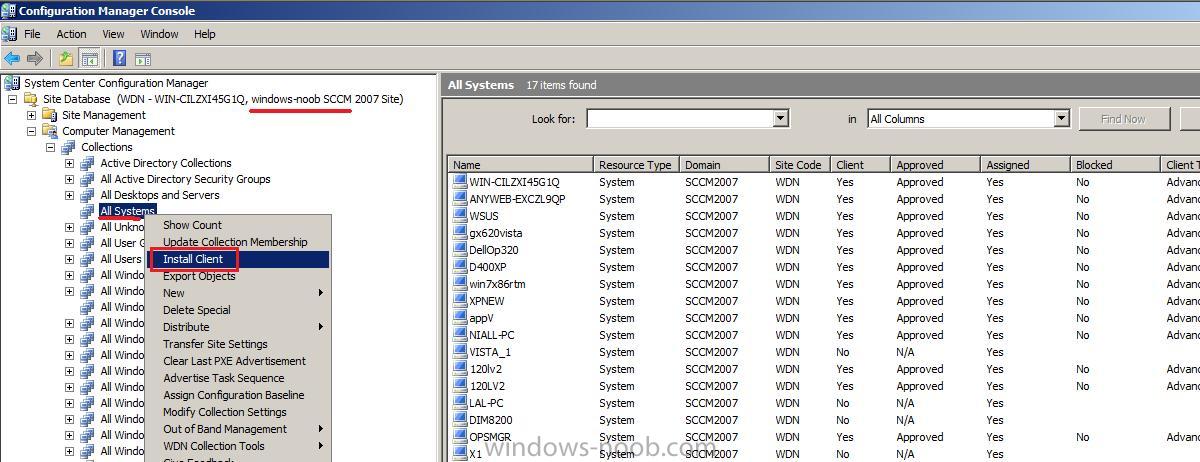Screen dimensions: 1200x462
Task: Choose Show Count from context menu
Action: click(239, 225)
